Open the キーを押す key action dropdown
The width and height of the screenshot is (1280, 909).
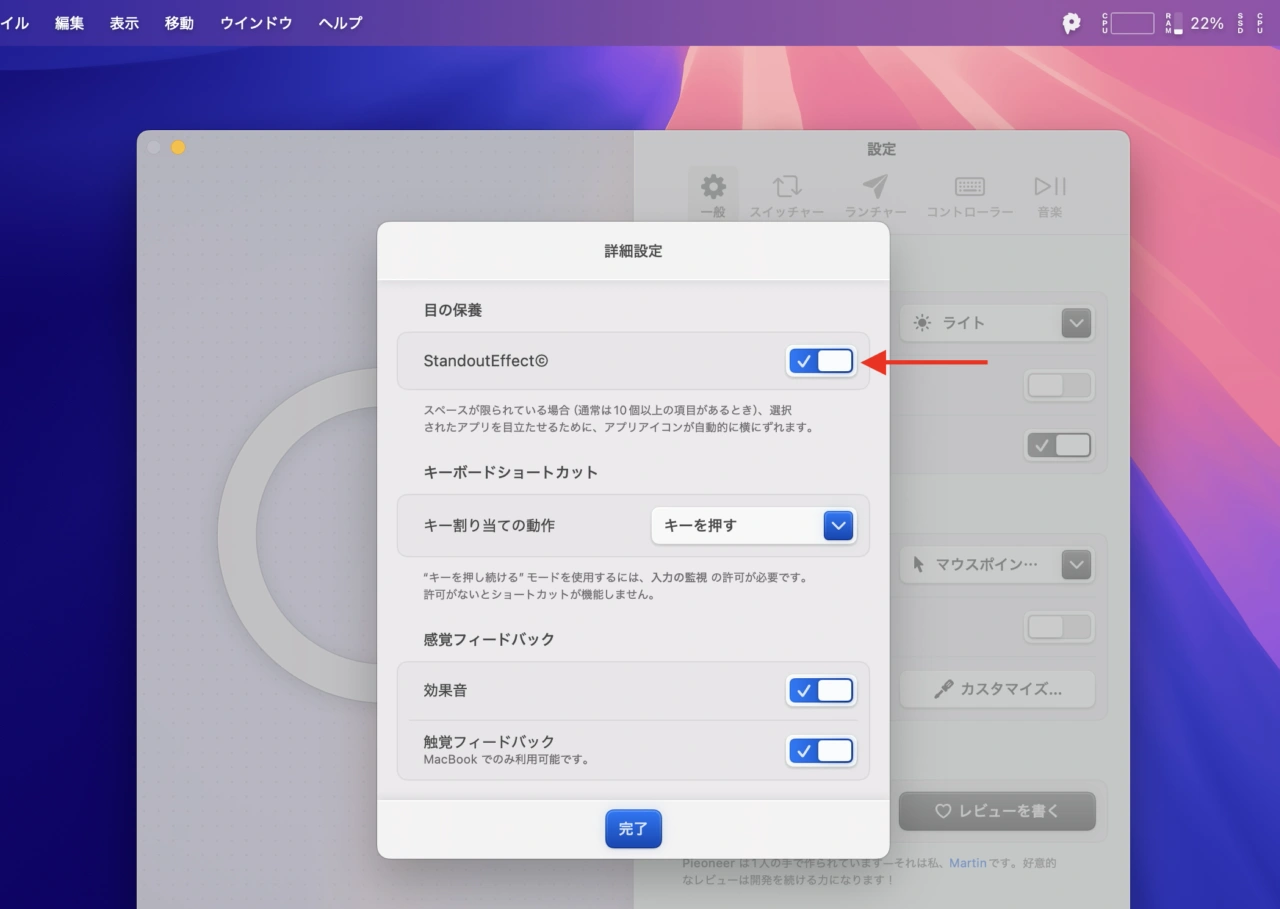753,525
